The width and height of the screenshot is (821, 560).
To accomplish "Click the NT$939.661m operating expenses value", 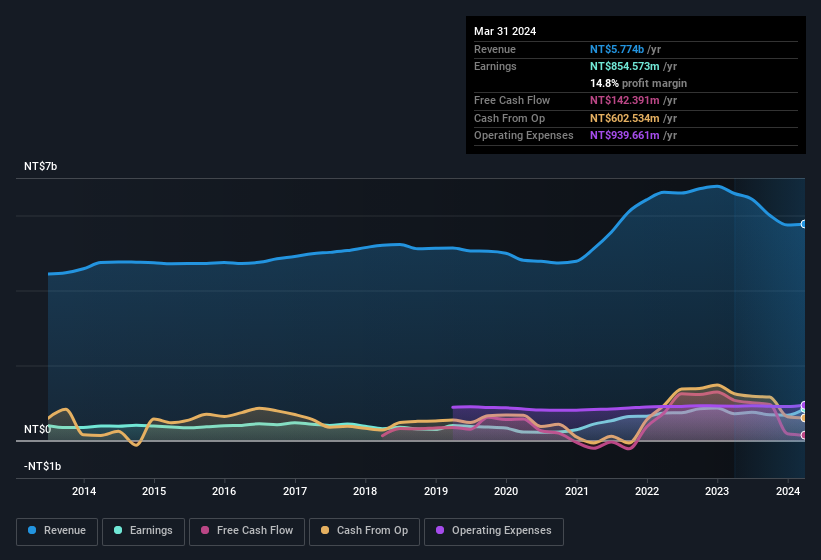I will pos(625,135).
